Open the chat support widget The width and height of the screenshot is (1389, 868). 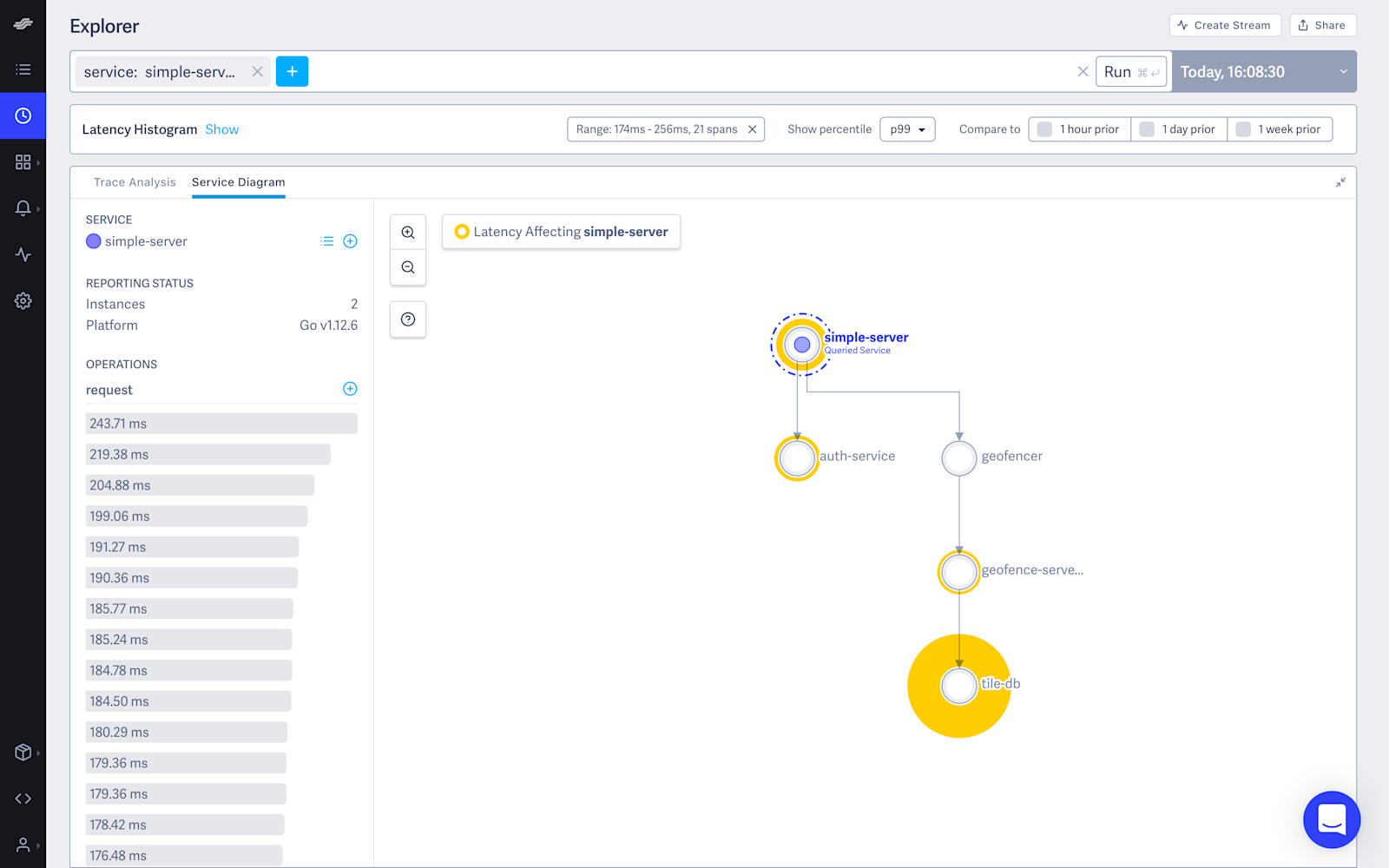pyautogui.click(x=1332, y=819)
